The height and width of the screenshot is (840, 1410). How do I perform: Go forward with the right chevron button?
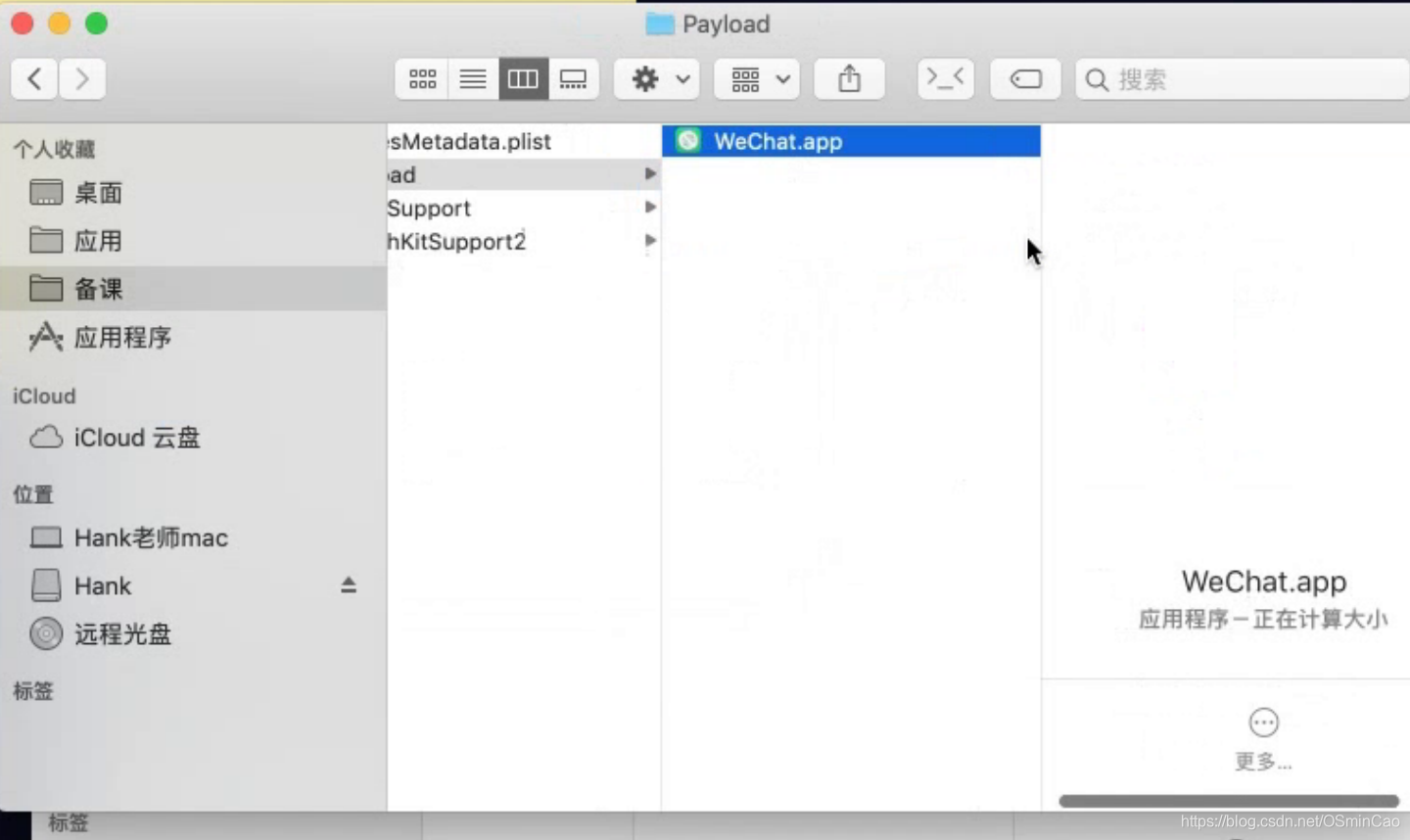82,79
